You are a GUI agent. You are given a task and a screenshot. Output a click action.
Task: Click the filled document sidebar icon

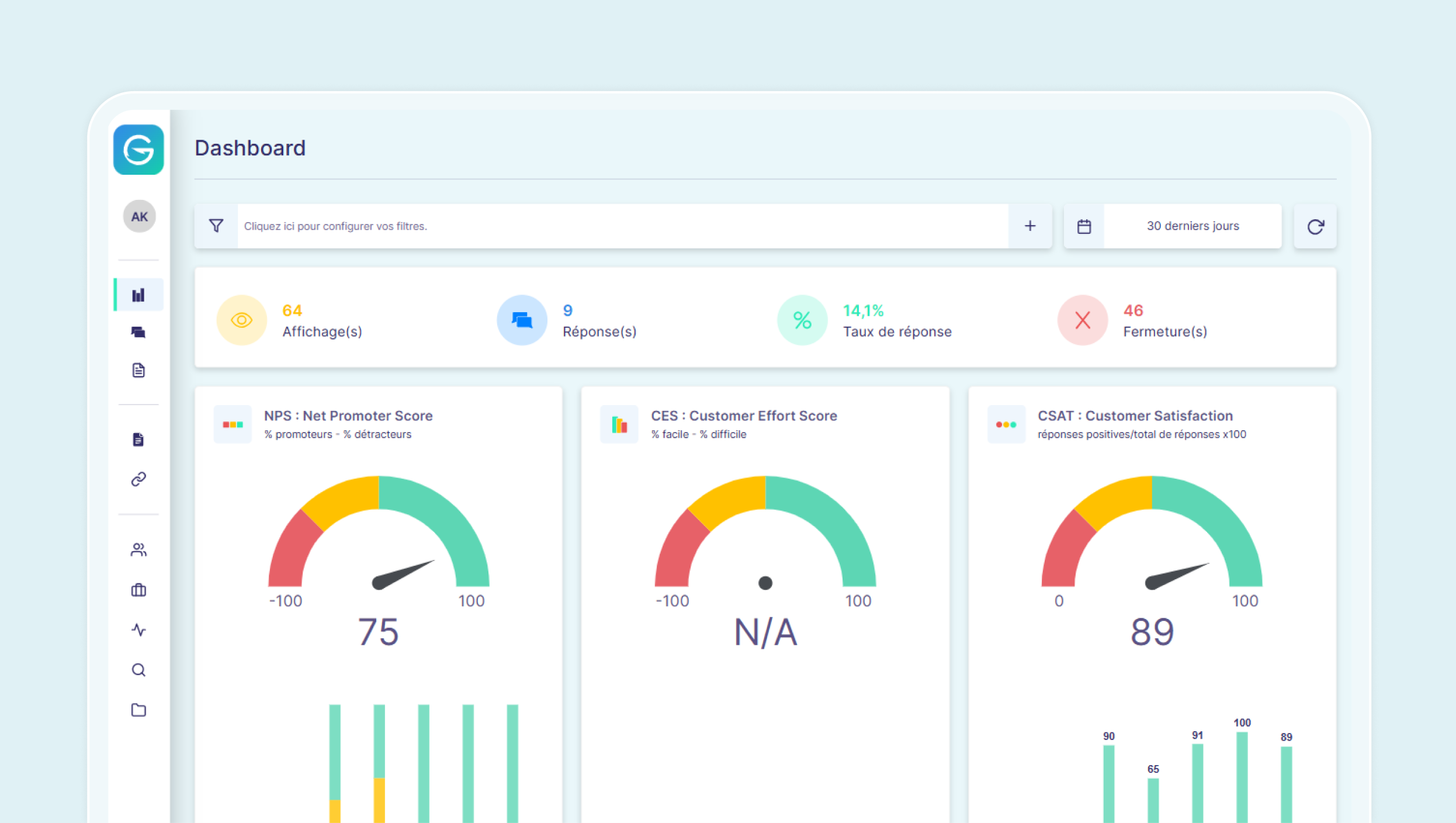click(138, 440)
